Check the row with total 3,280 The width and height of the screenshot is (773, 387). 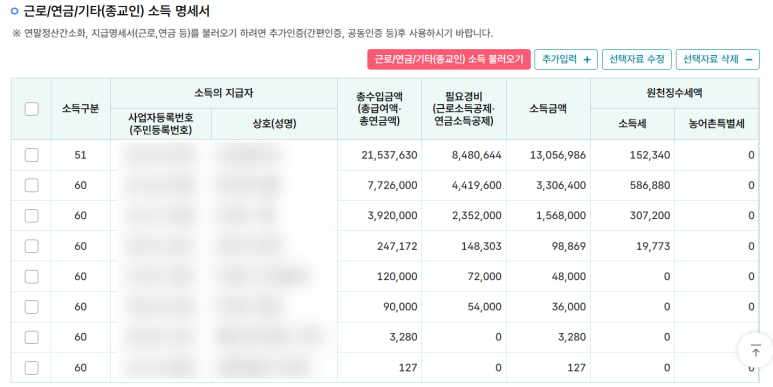32,337
